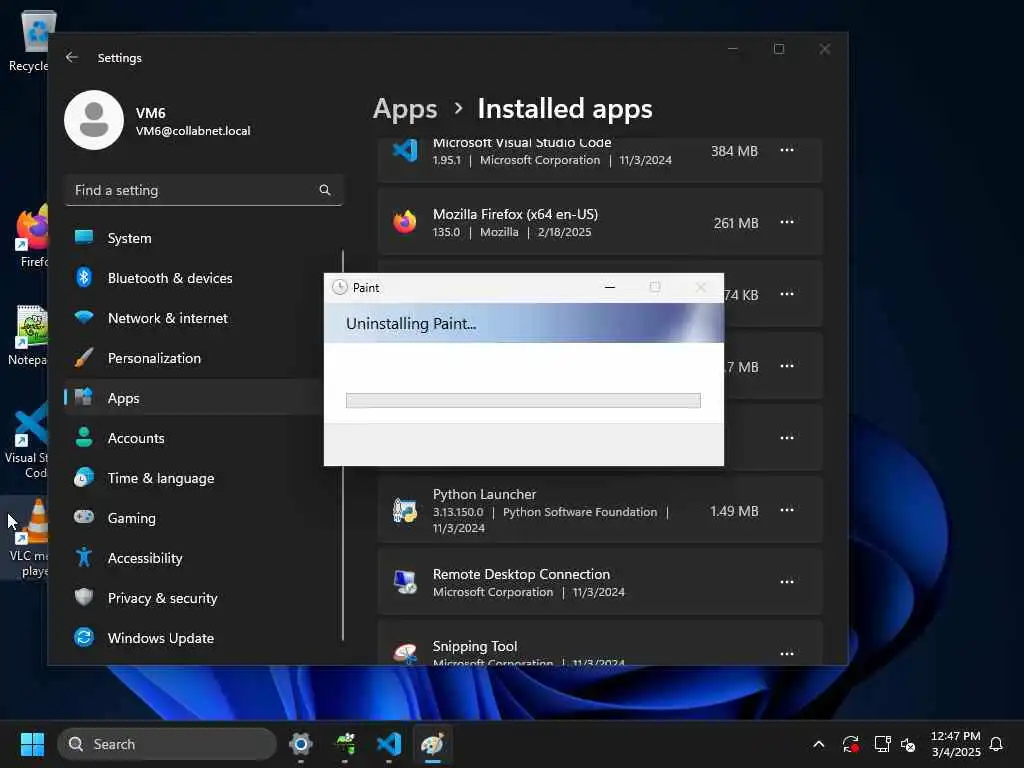Screen dimensions: 1024x768
Task: Click the Remote Desktop Connection app icon
Action: (x=405, y=582)
